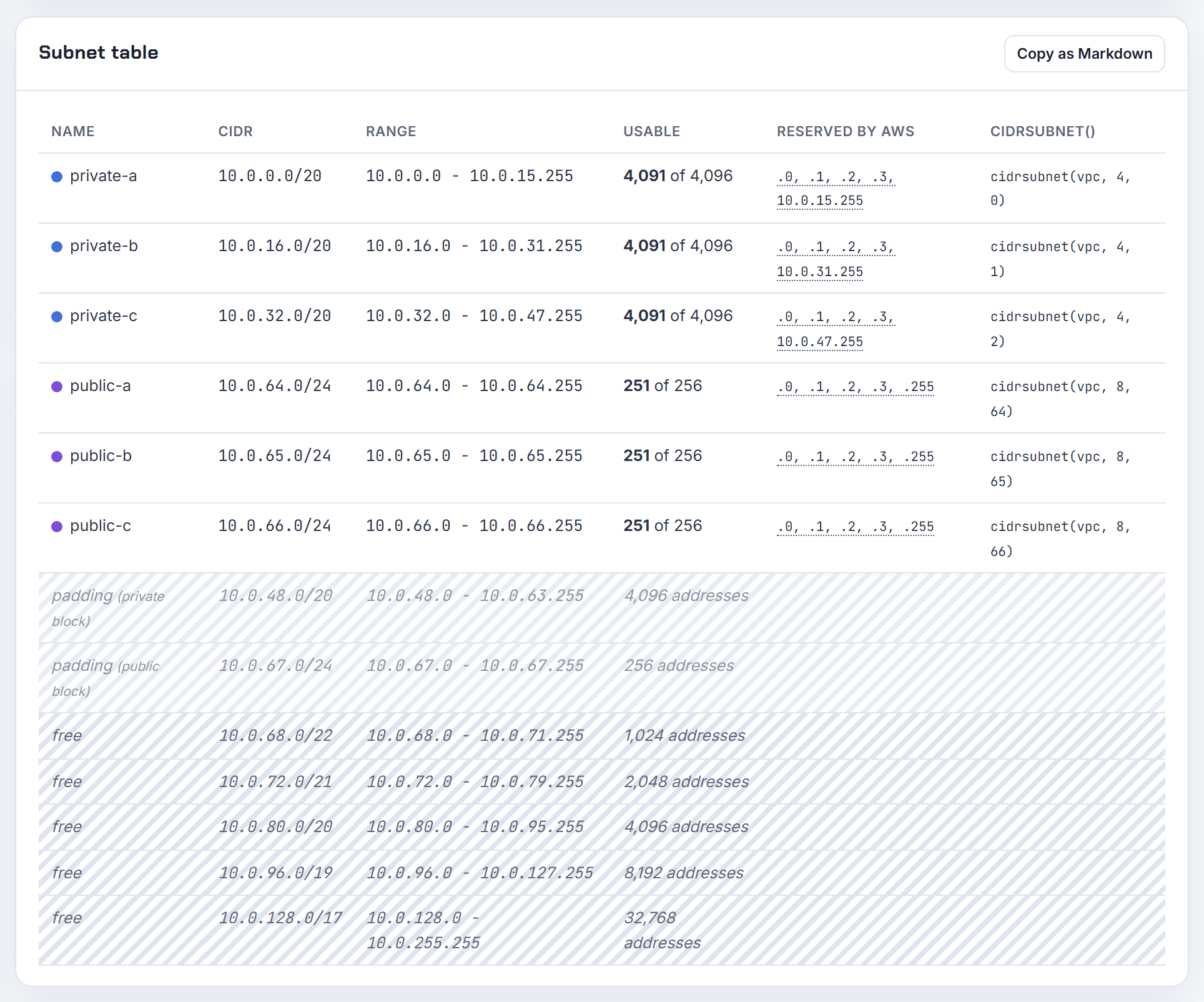Click the cidrsubnet(vpc, 8, 64) expression
This screenshot has height=1002, width=1204.
click(x=1060, y=399)
